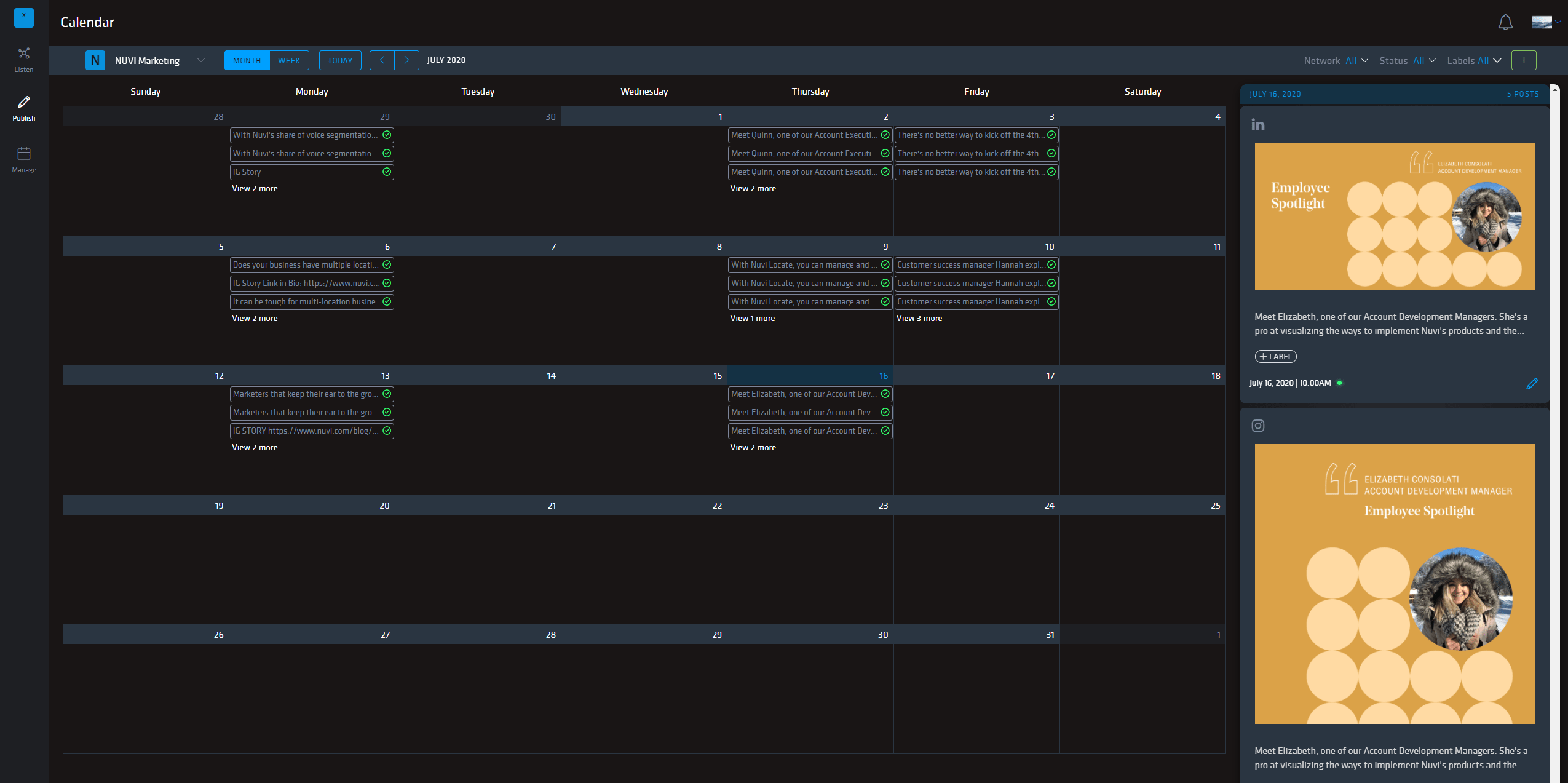Open the LinkedIn Employee Spotlight image
Viewport: 1568px width, 783px height.
click(1395, 217)
